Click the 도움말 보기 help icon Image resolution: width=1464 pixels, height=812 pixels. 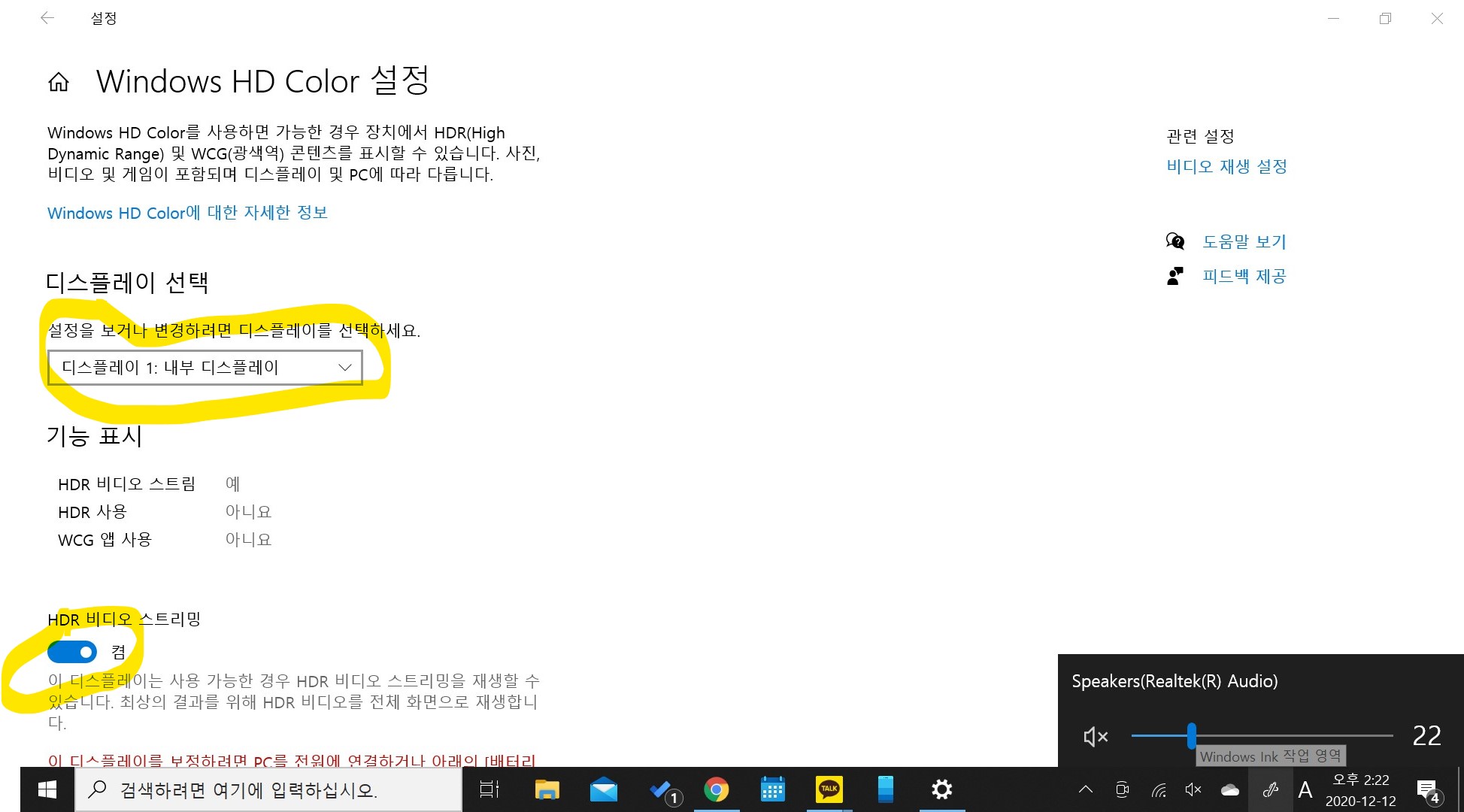(x=1175, y=241)
